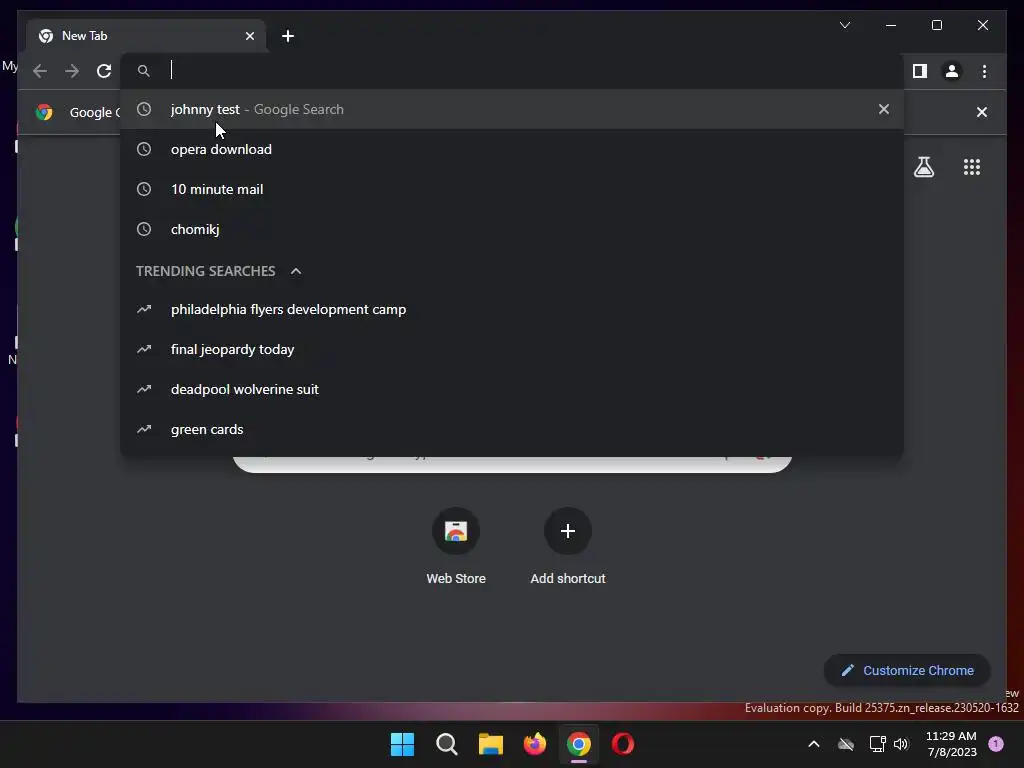This screenshot has height=768, width=1024.
Task: Open the Chrome side panel icon
Action: click(920, 71)
